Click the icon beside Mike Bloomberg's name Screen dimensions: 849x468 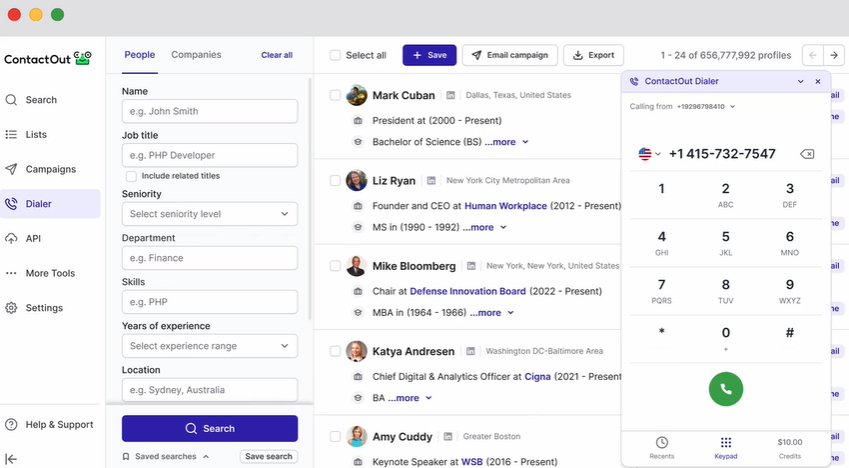coord(471,266)
